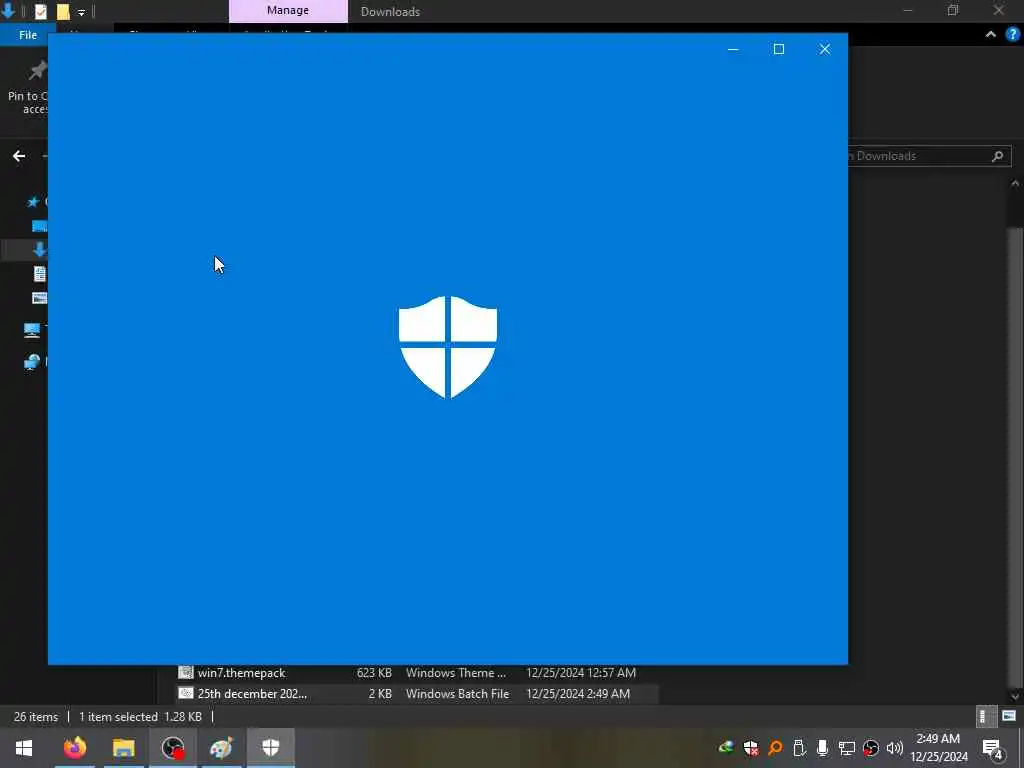Select This PC in Explorer sidebar
Screen dimensions: 1024x768
point(32,330)
